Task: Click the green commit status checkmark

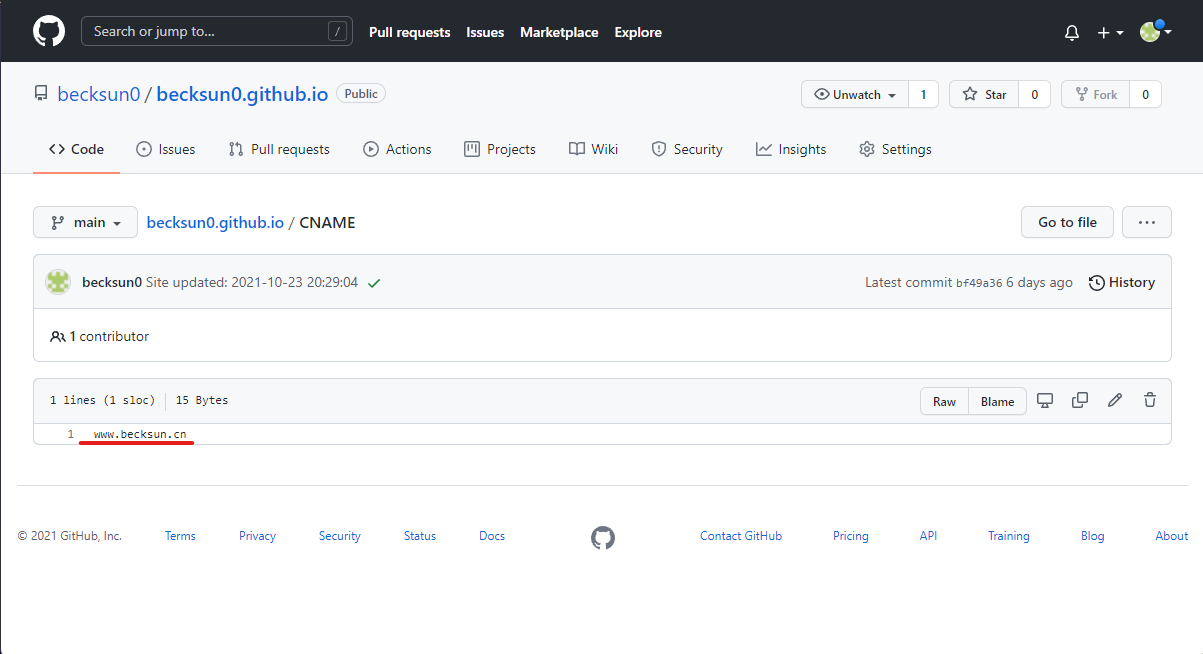Action: tap(374, 283)
